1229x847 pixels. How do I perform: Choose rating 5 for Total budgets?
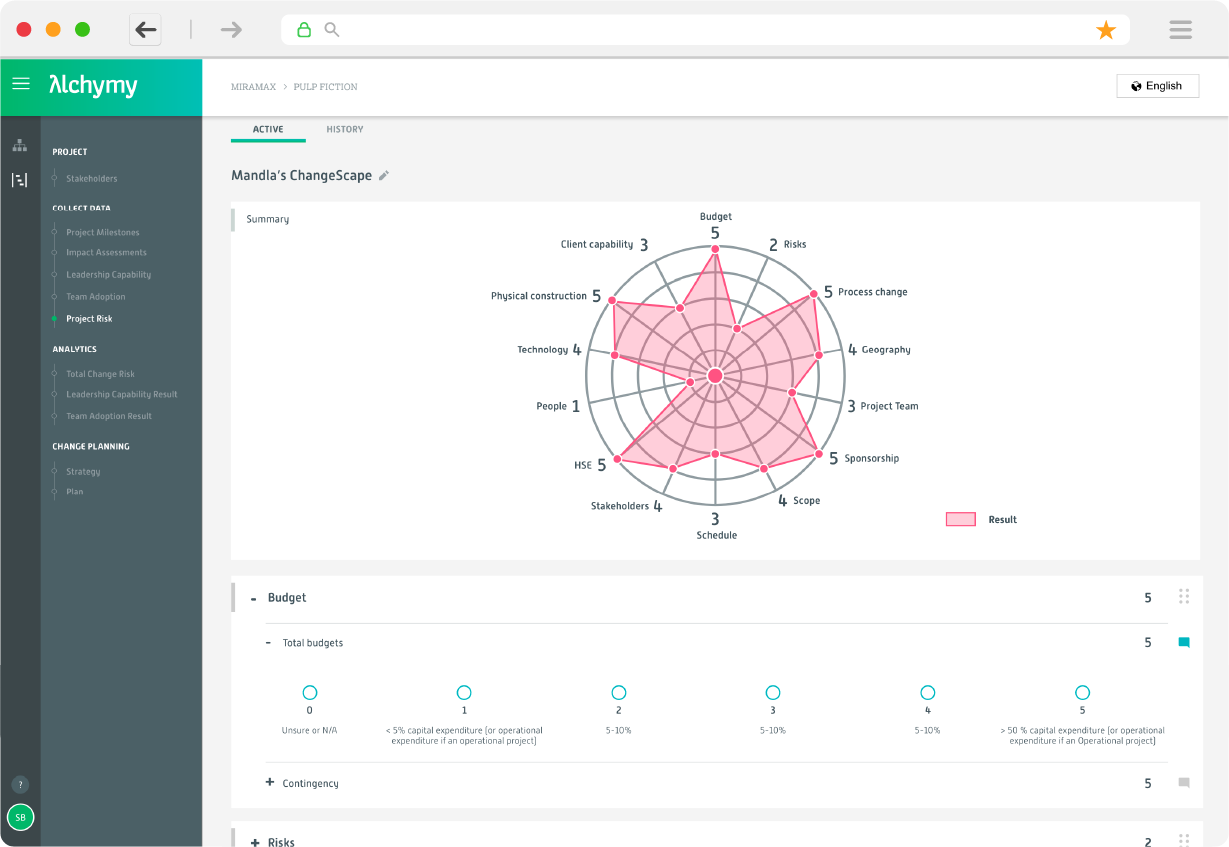(1082, 692)
